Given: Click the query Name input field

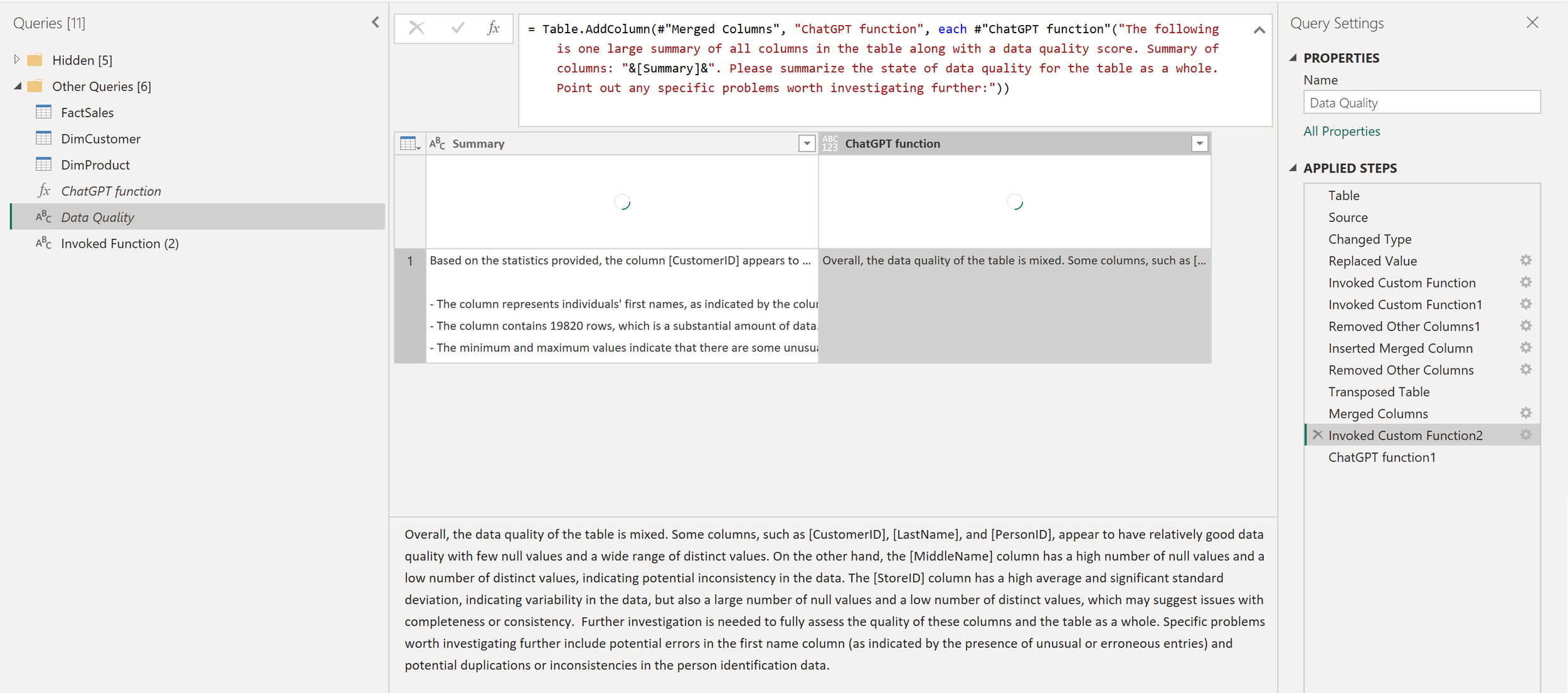Looking at the screenshot, I should point(1421,103).
